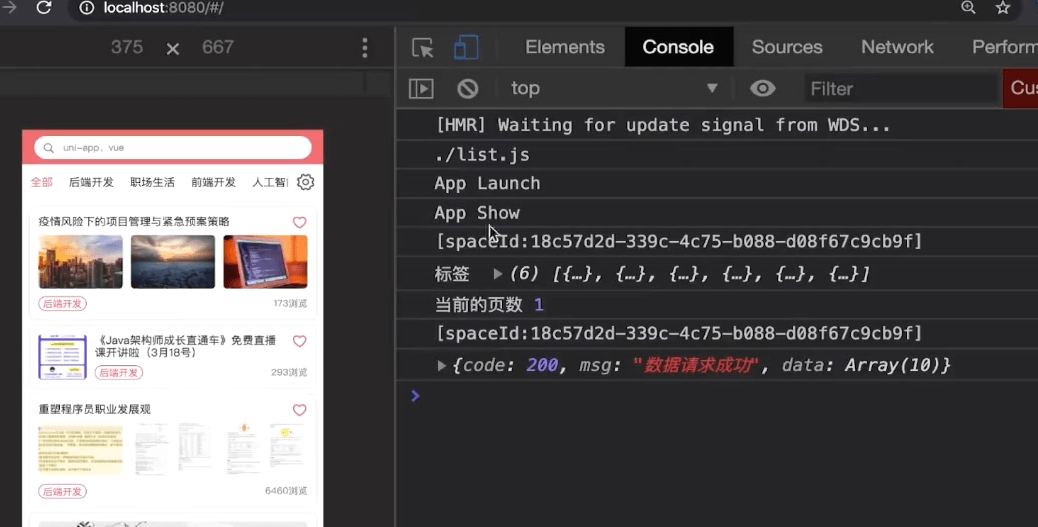The image size is (1038, 527).
Task: Expand the code 200 response object
Action: click(x=442, y=365)
